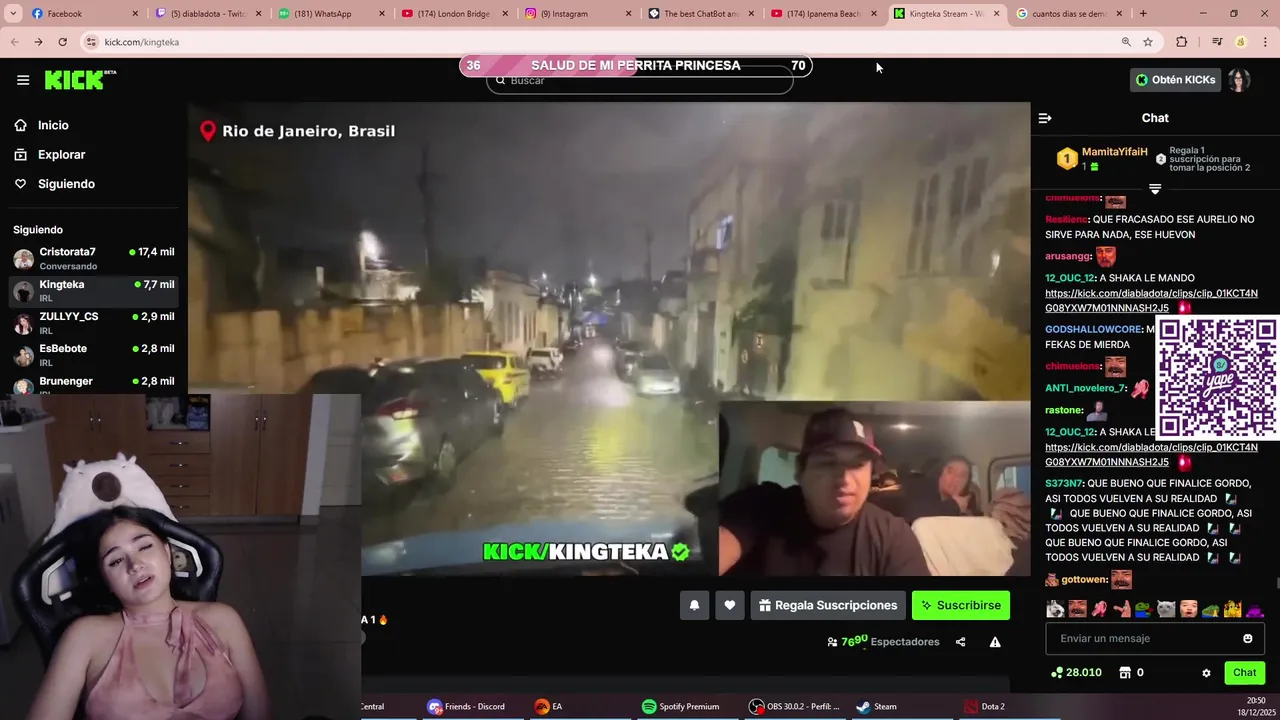Click the 7690 Espectadores viewer count
1280x720 pixels.
883,641
